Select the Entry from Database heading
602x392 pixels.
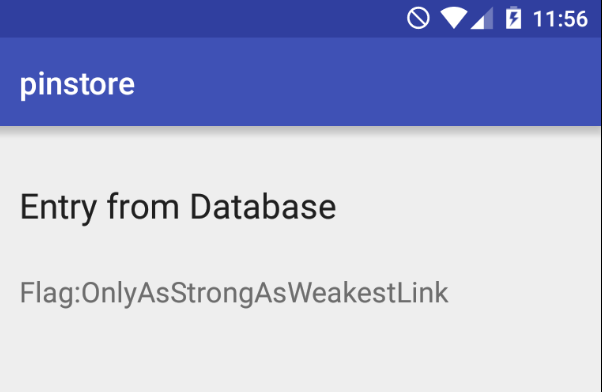tap(178, 207)
